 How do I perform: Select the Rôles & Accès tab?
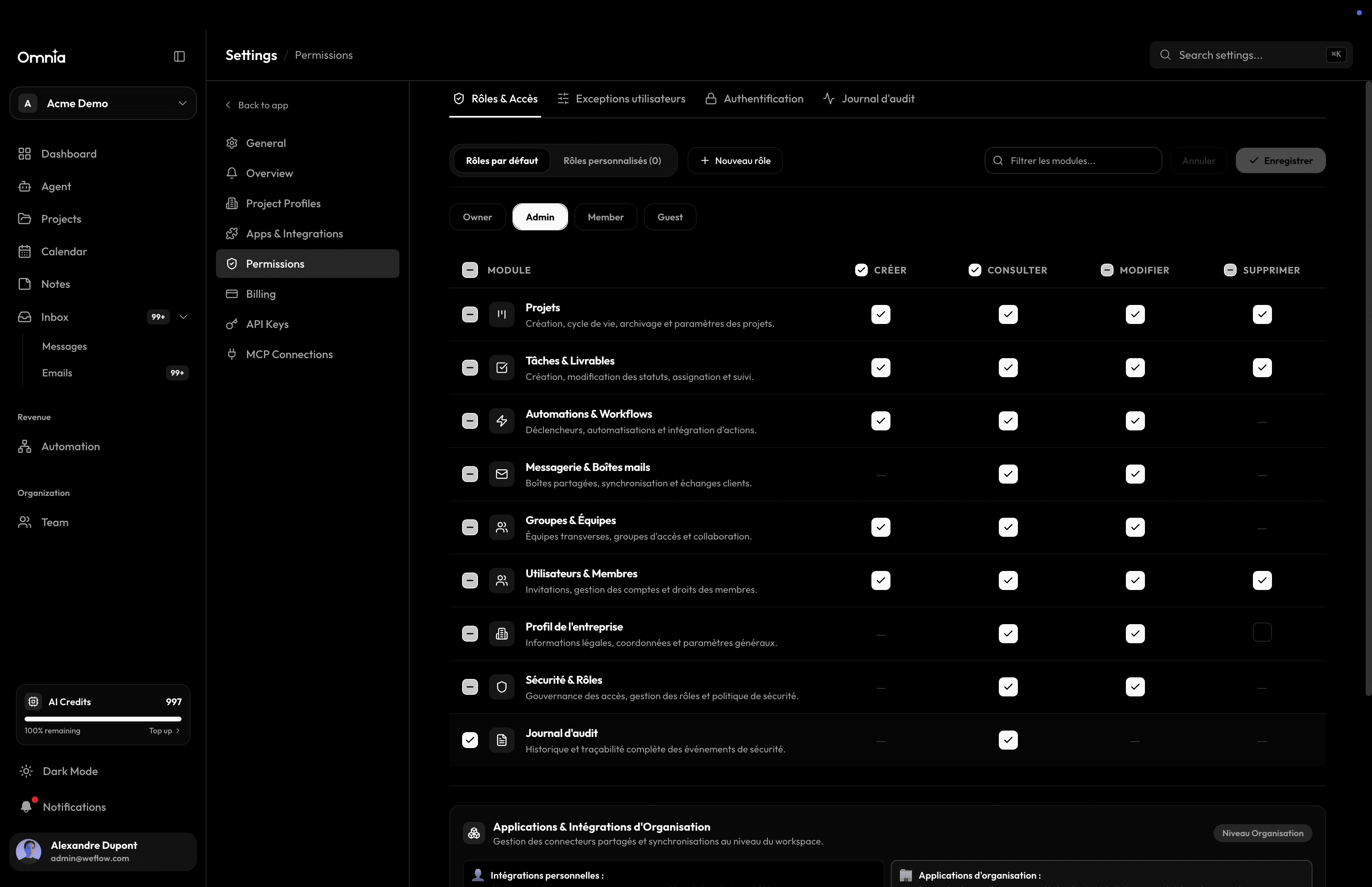click(x=495, y=99)
